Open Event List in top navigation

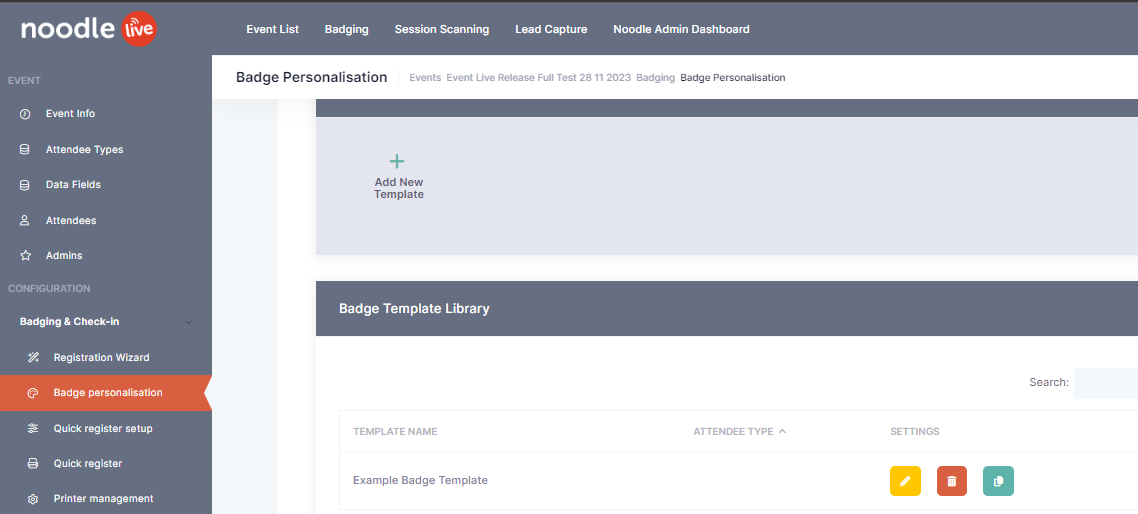(x=272, y=29)
